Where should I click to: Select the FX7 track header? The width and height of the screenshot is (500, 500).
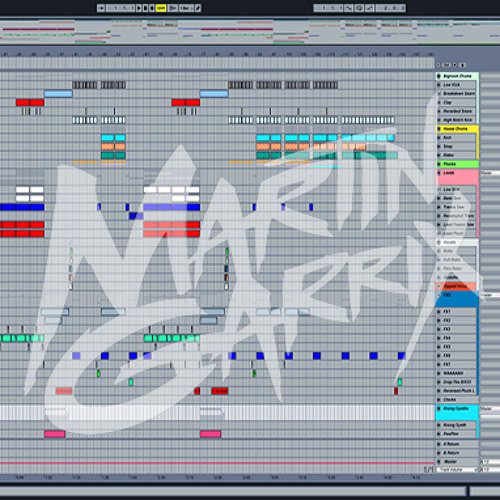456,364
